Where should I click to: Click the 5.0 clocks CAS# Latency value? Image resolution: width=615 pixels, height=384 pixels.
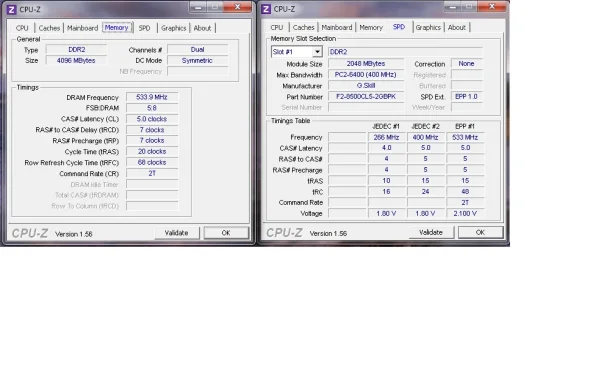[x=152, y=119]
